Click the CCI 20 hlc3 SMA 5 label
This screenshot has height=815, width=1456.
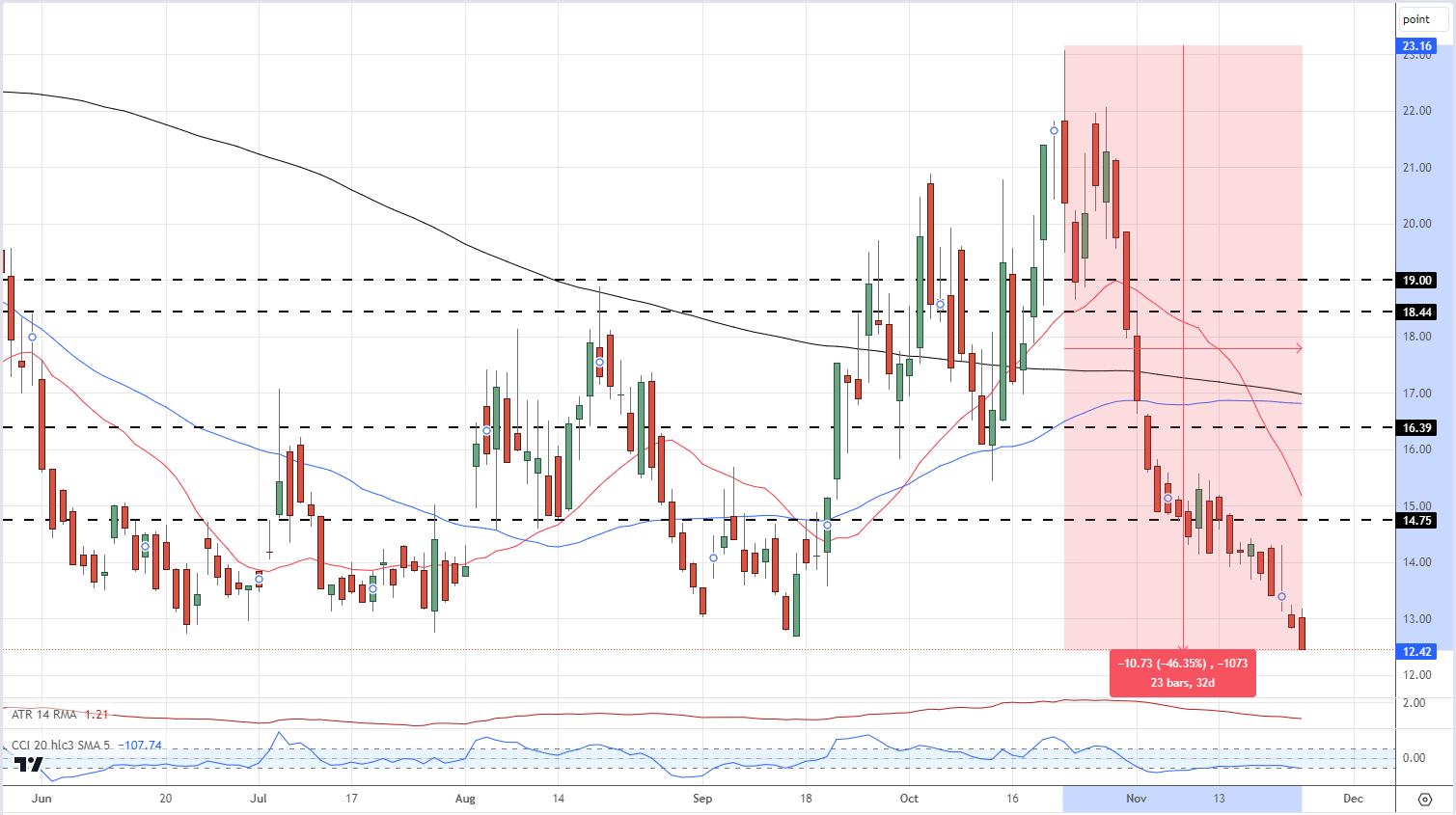pyautogui.click(x=61, y=746)
